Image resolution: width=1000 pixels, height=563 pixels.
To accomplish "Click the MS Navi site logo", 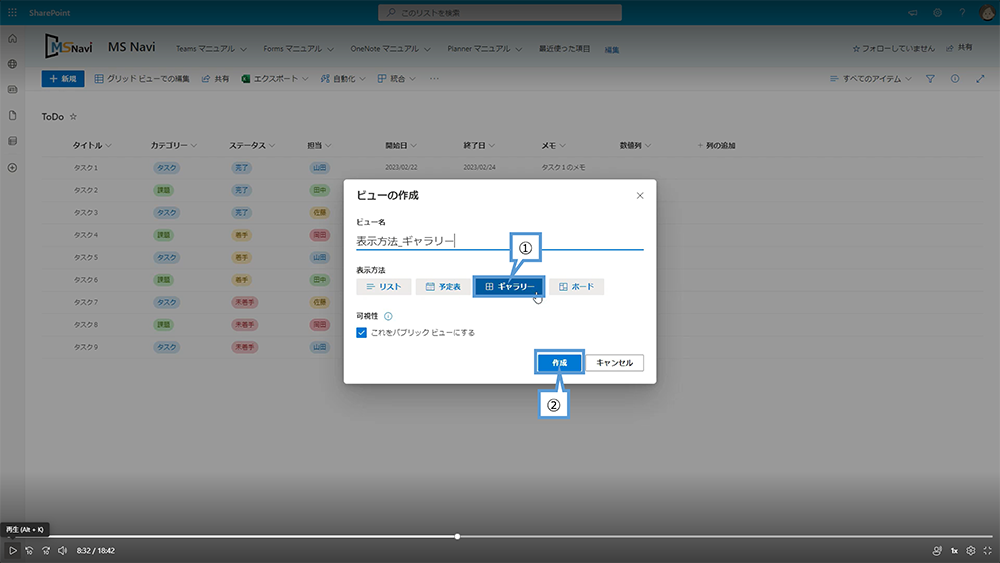I will click(x=69, y=47).
